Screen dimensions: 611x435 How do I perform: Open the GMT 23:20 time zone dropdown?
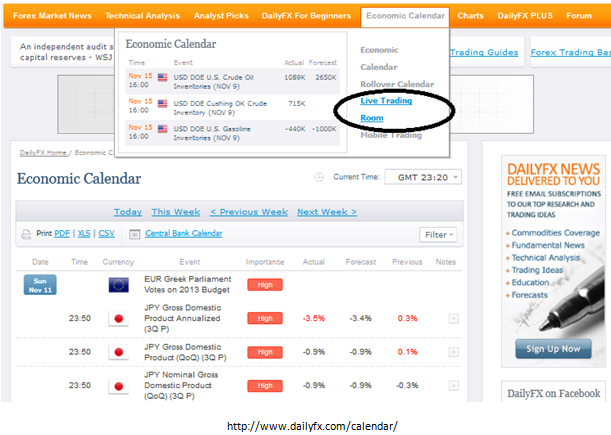click(423, 177)
